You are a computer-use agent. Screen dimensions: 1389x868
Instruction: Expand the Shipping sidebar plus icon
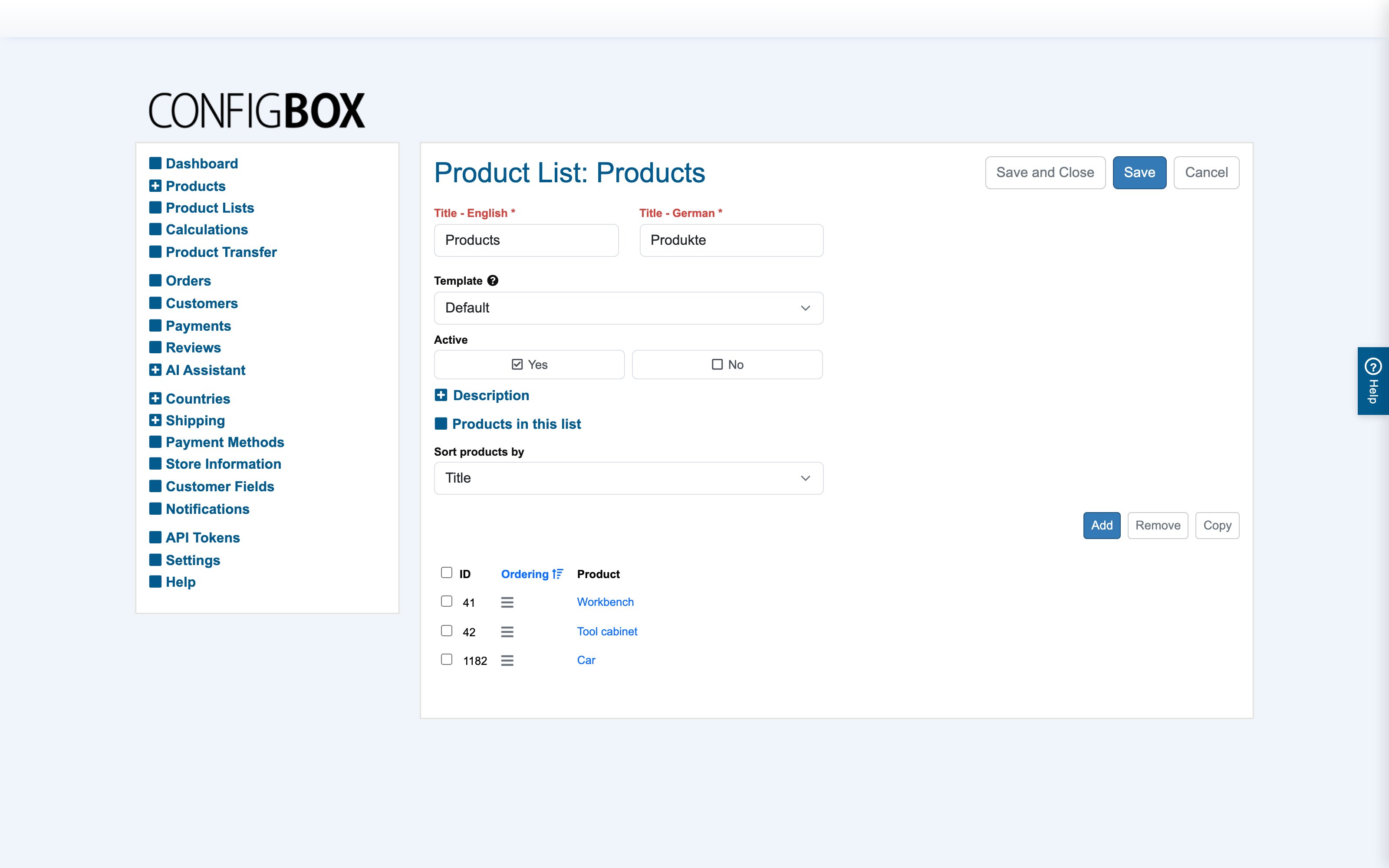pos(155,420)
